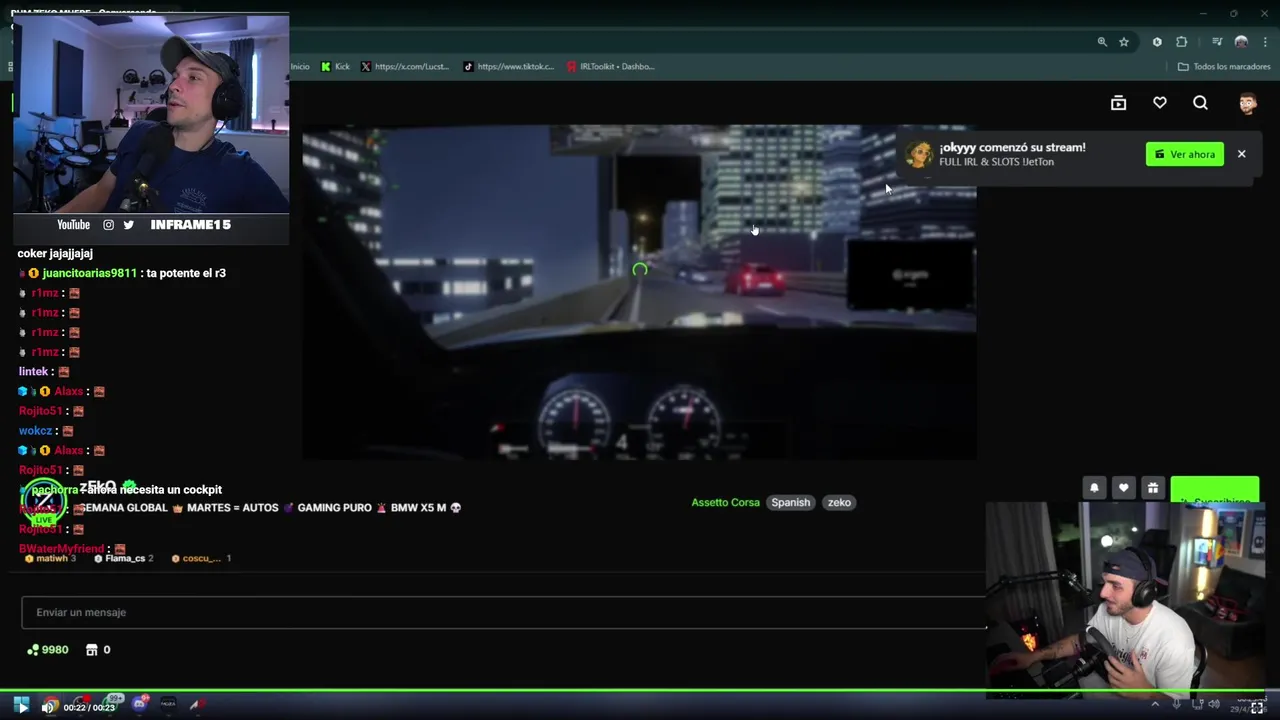The width and height of the screenshot is (1280, 720).
Task: Open the Chrome profile avatar
Action: click(1241, 42)
